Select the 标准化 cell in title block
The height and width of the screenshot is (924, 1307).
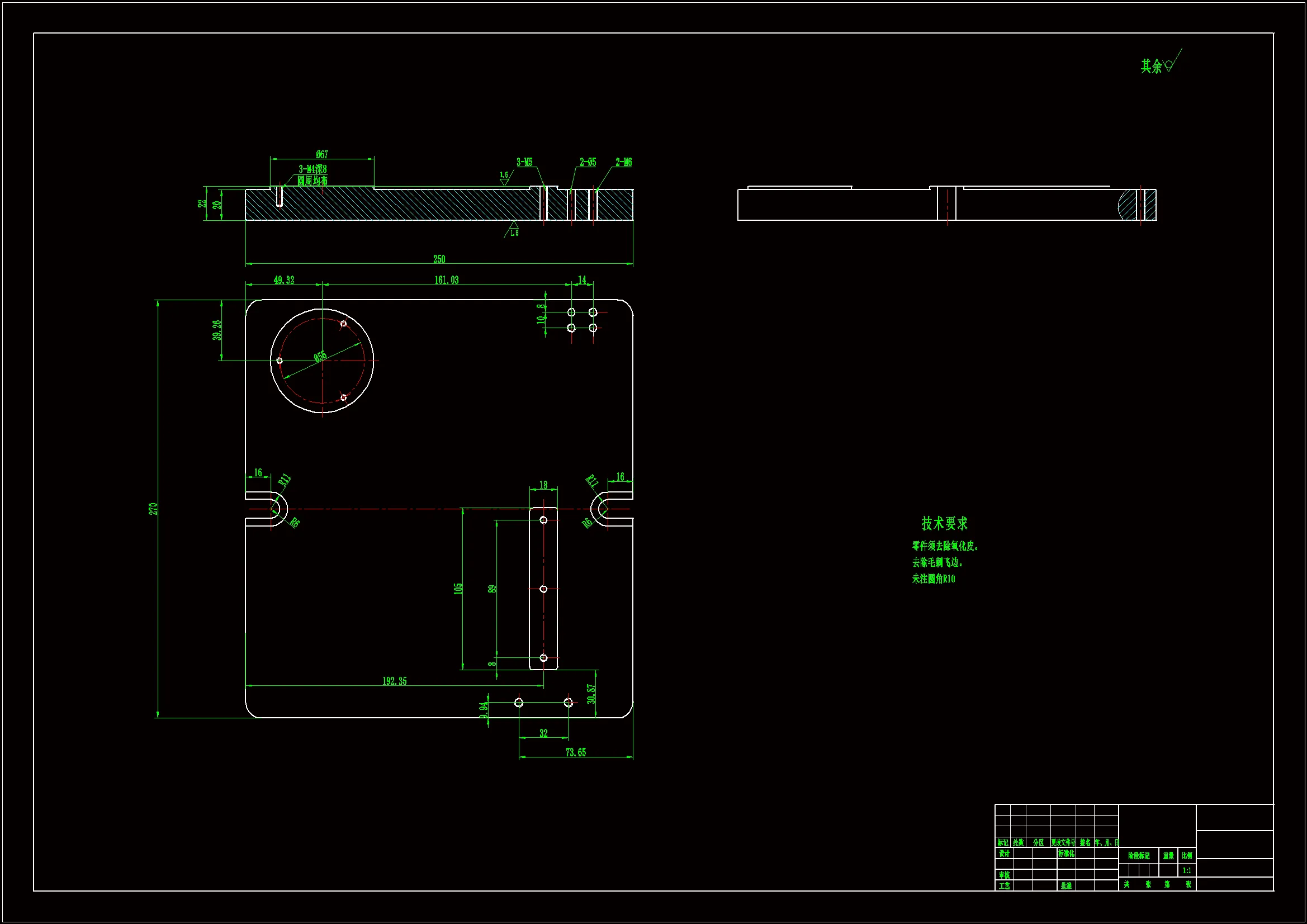(1066, 854)
